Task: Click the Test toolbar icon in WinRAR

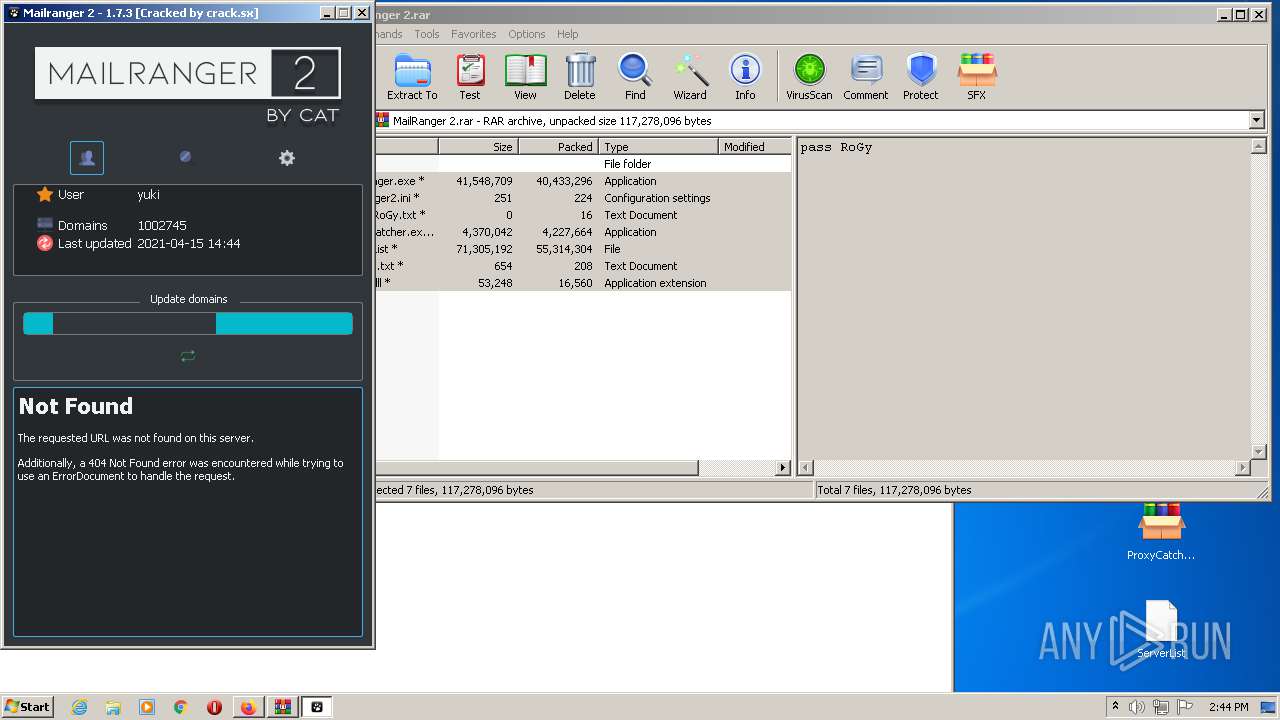Action: (x=470, y=77)
